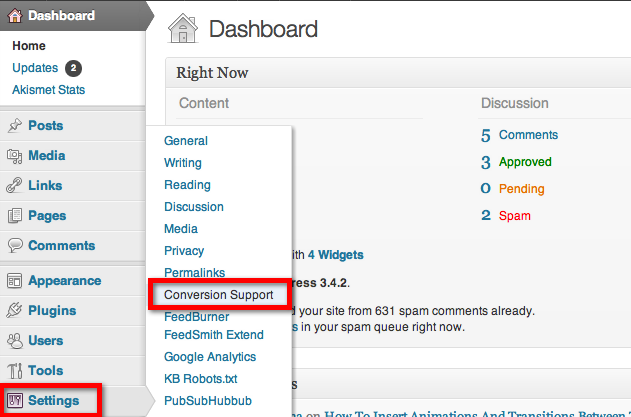Open the 4 Widgets link
Image resolution: width=631 pixels, height=417 pixels.
click(335, 255)
